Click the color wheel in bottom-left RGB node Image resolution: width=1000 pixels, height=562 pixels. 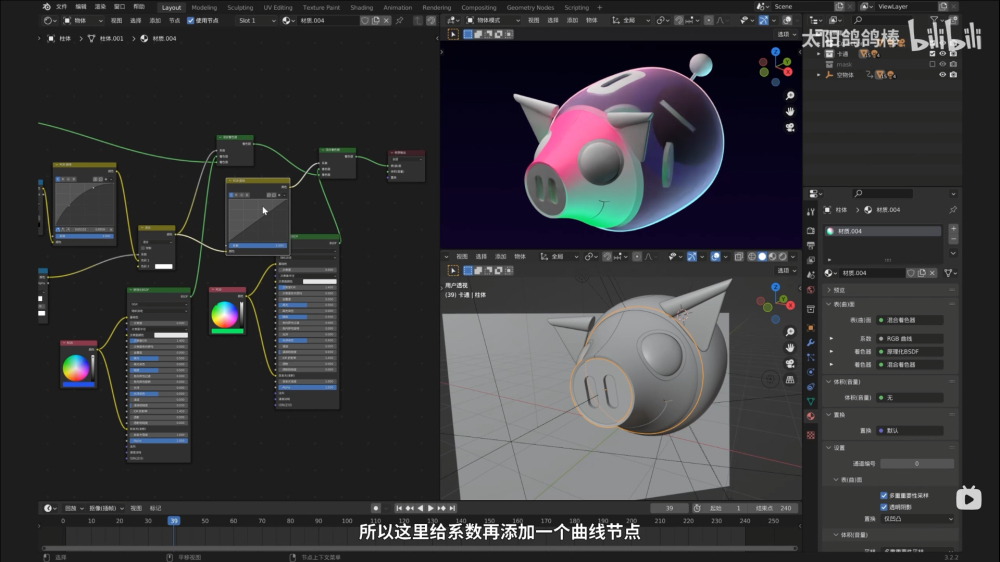(x=75, y=367)
